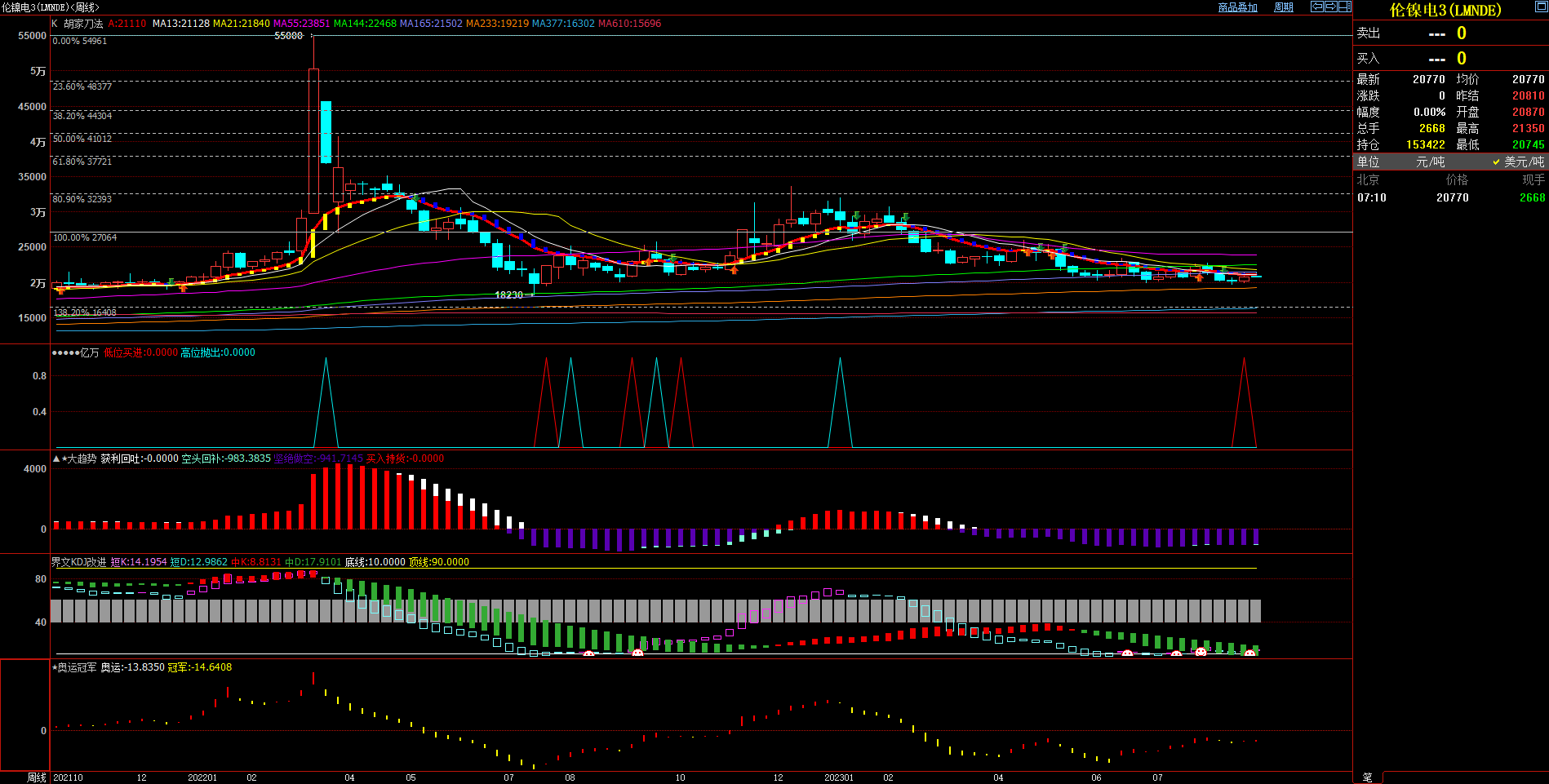Click the right arrow navigation icon
The width and height of the screenshot is (1549, 784).
1330,7
